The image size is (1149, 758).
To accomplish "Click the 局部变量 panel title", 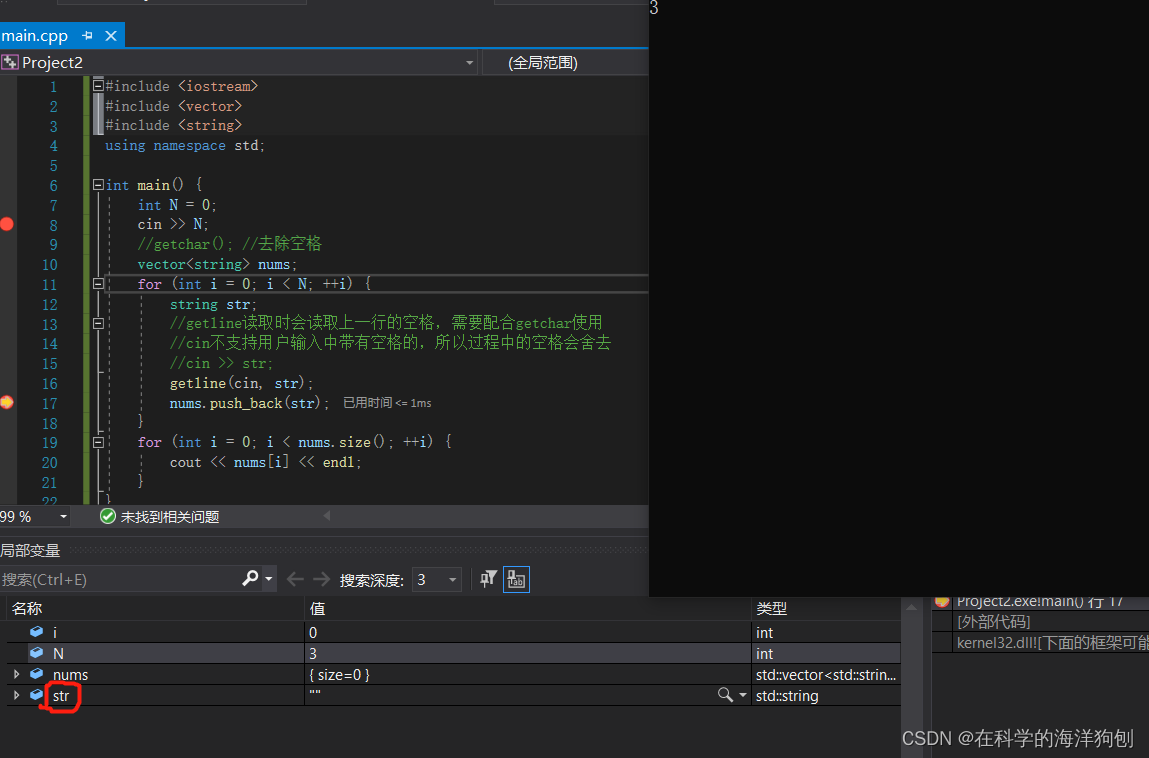I will 31,550.
